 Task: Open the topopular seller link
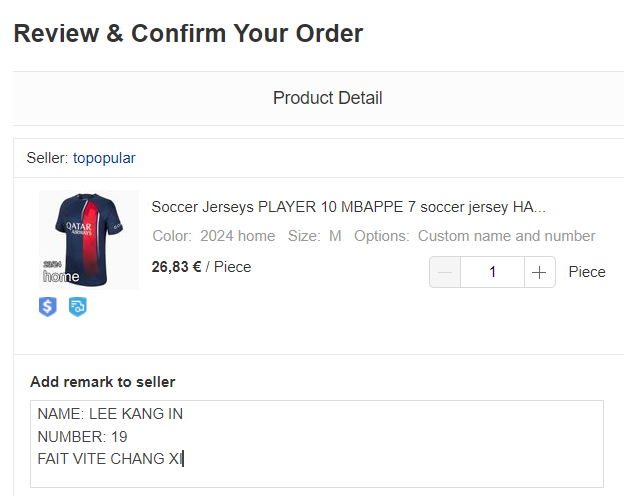(104, 158)
